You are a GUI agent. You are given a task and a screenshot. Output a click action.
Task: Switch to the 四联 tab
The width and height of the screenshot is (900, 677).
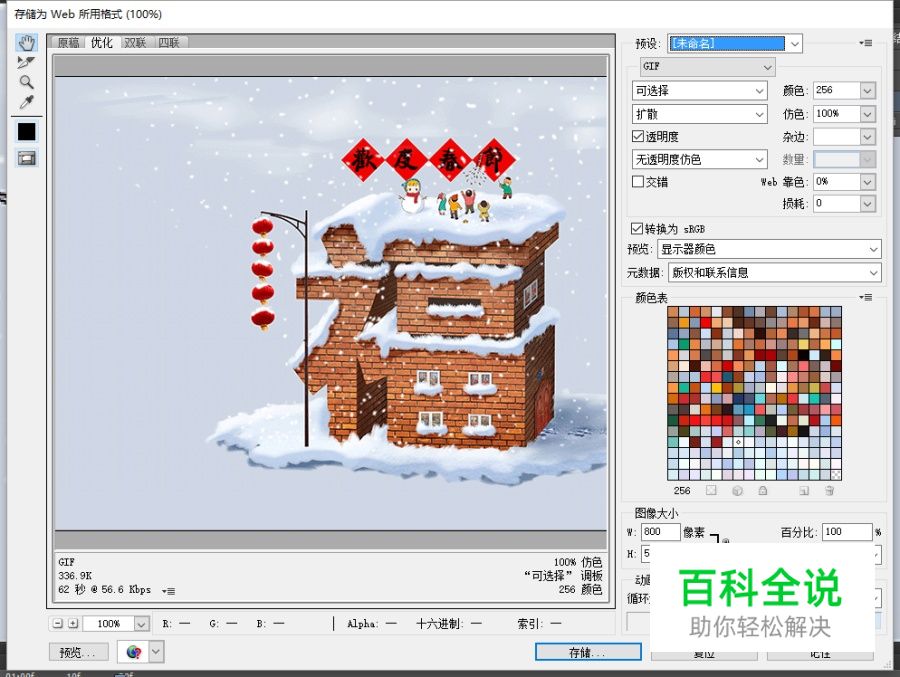click(168, 42)
